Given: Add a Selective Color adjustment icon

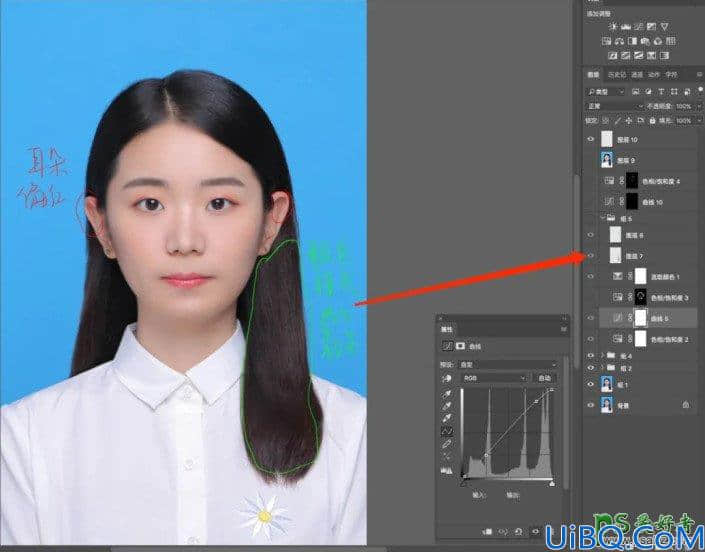Looking at the screenshot, I should [651, 56].
